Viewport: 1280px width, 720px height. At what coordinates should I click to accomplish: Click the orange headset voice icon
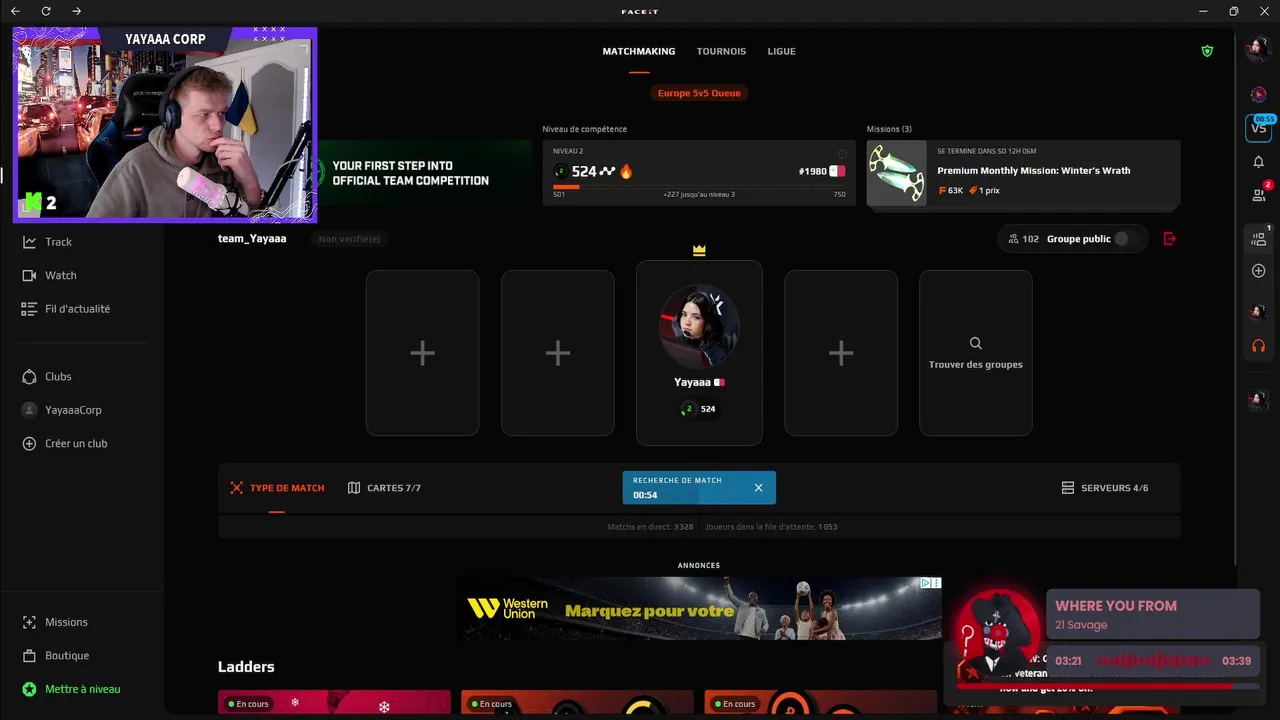[1259, 346]
